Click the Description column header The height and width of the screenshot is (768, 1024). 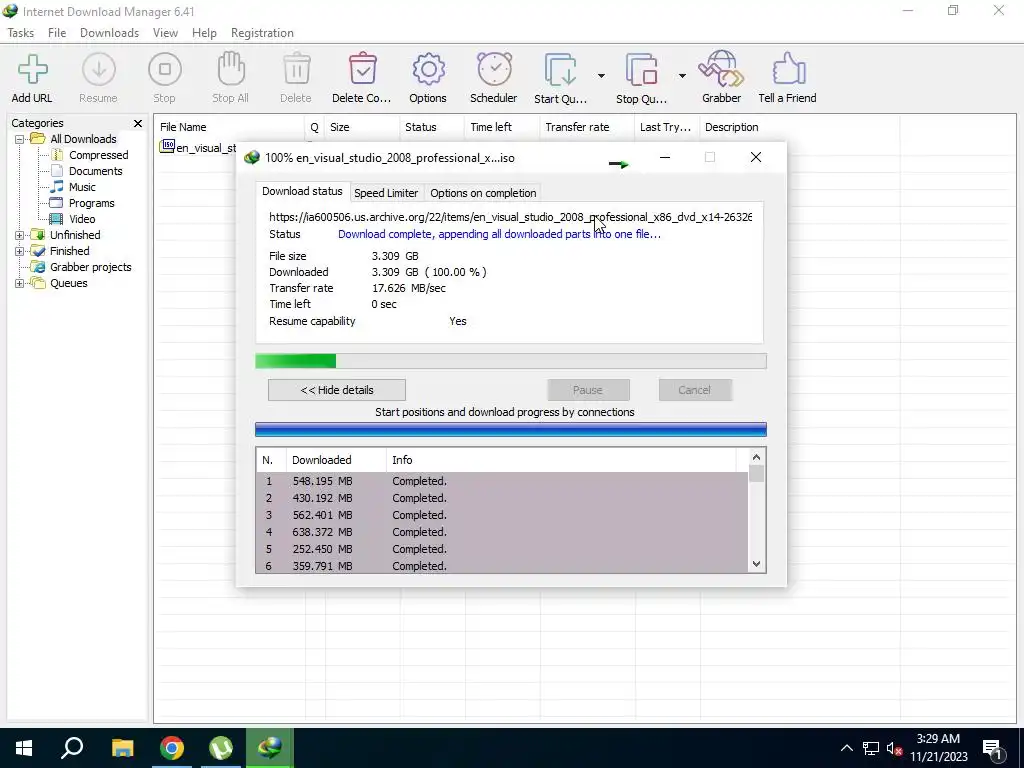tap(799, 127)
